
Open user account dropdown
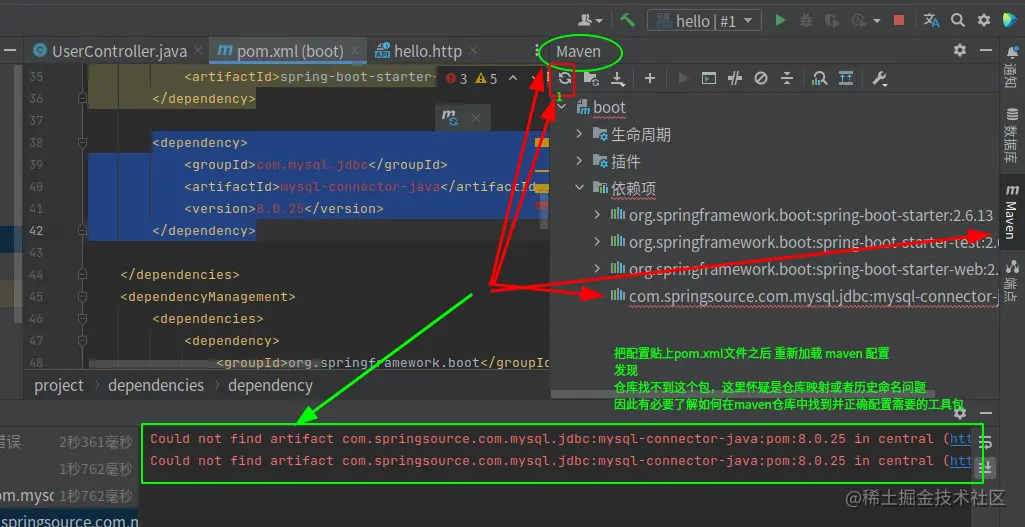(x=590, y=20)
